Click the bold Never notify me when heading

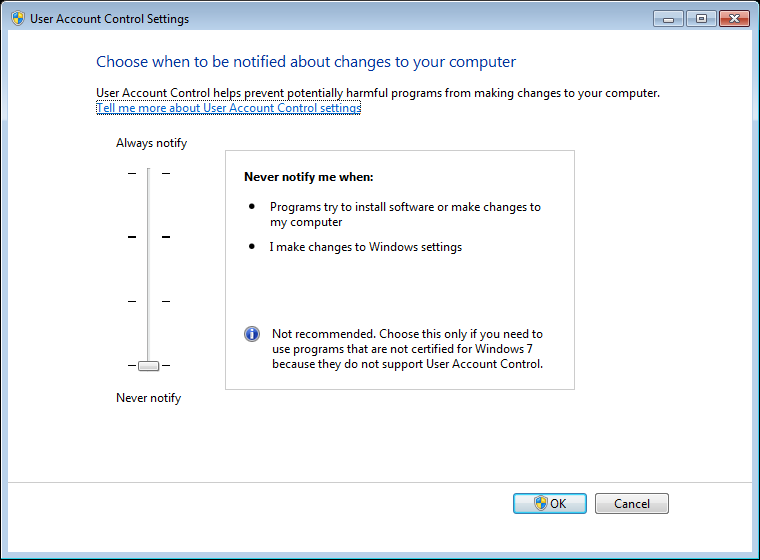coord(309,177)
